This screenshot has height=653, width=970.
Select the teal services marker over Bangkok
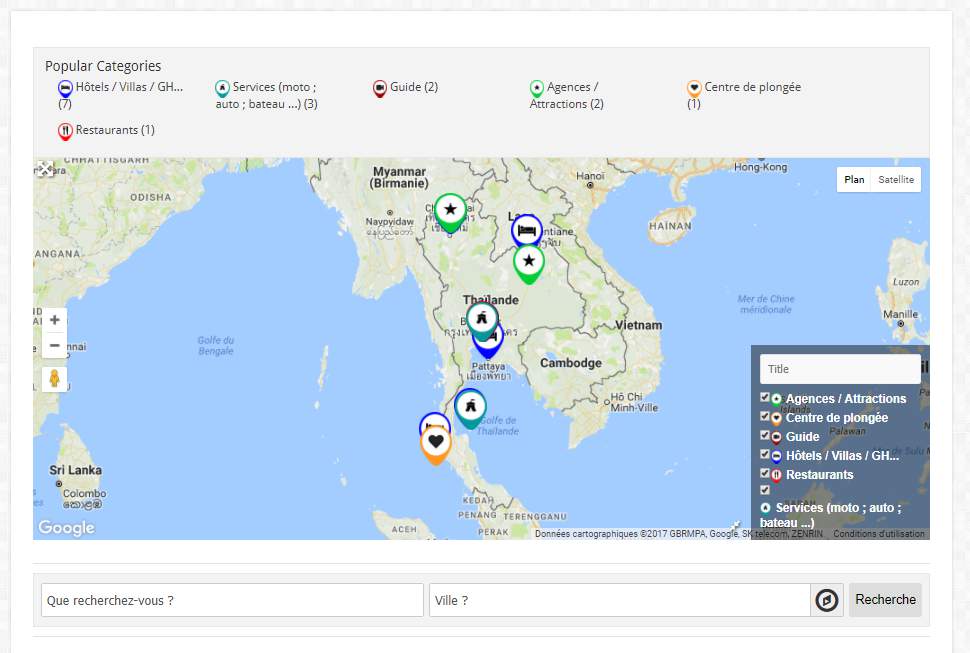[482, 320]
